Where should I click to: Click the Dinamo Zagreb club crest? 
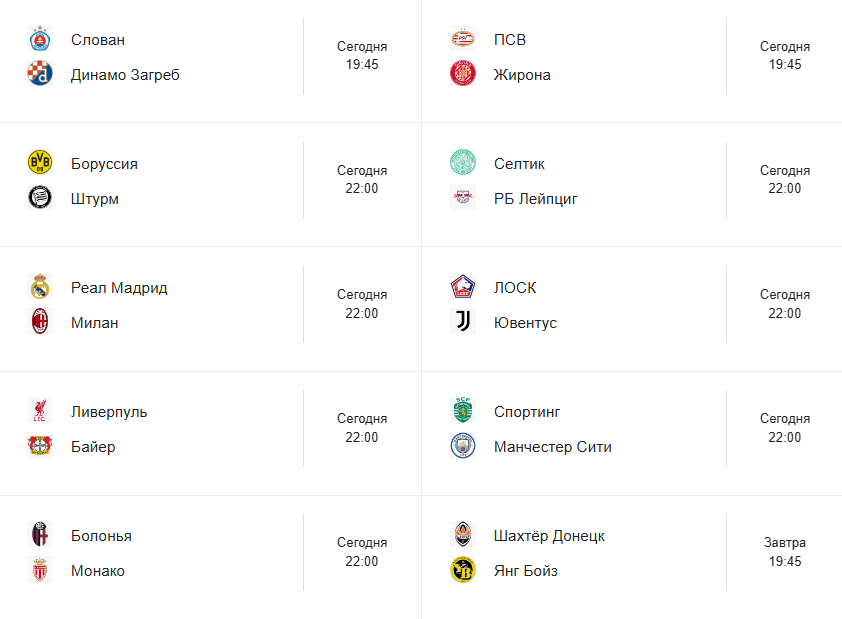click(39, 74)
